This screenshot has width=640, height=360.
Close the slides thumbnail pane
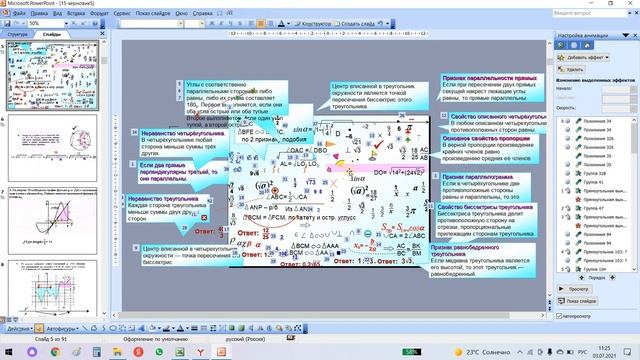click(102, 34)
